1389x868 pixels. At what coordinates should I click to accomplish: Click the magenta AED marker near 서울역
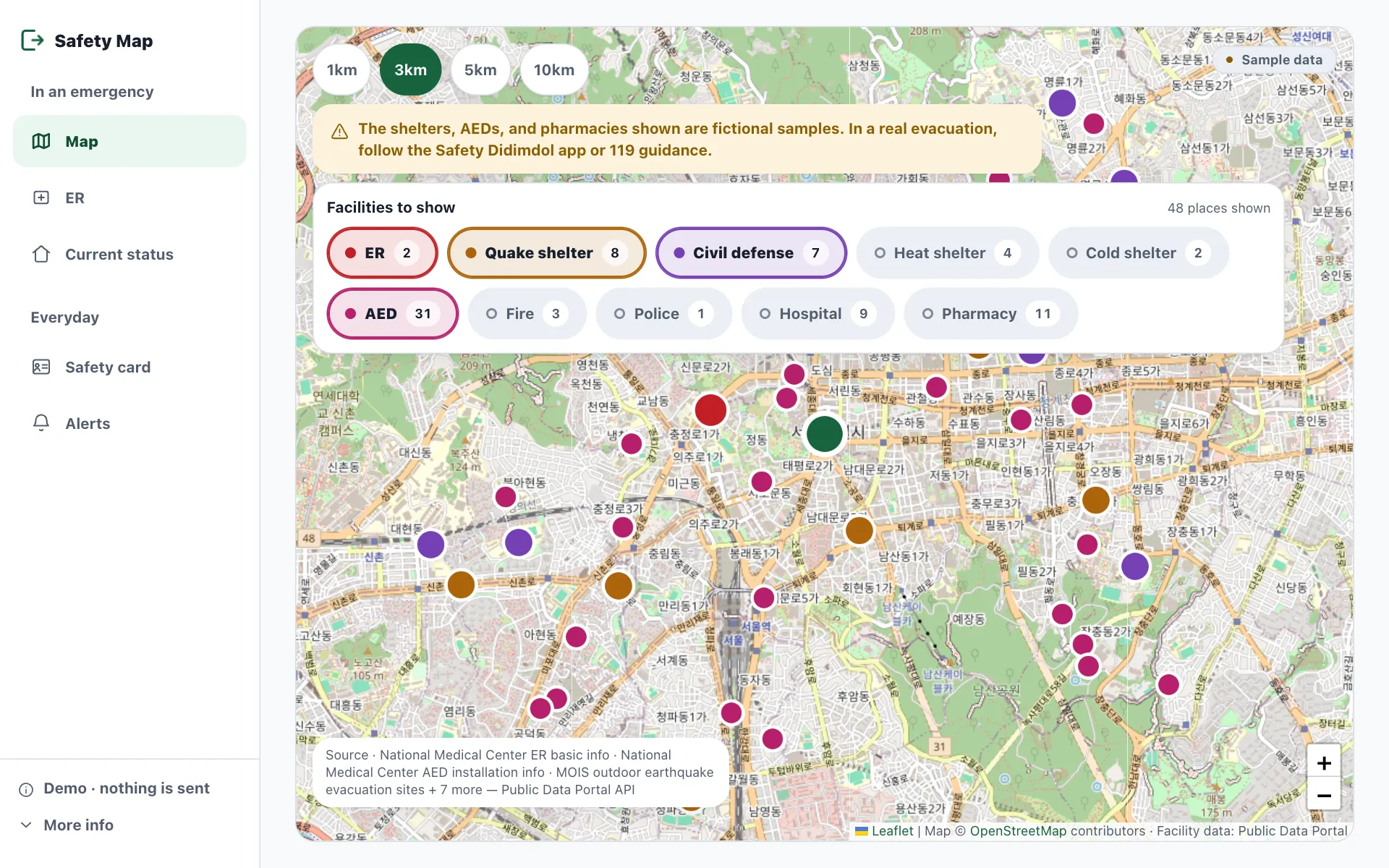764,597
